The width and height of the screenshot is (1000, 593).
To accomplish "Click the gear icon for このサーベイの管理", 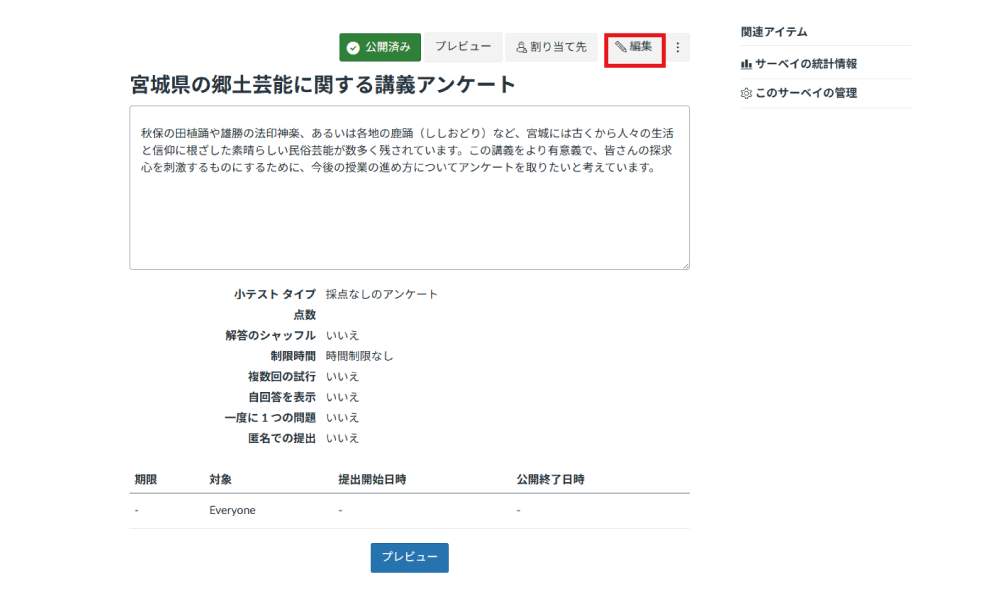I will (x=744, y=93).
